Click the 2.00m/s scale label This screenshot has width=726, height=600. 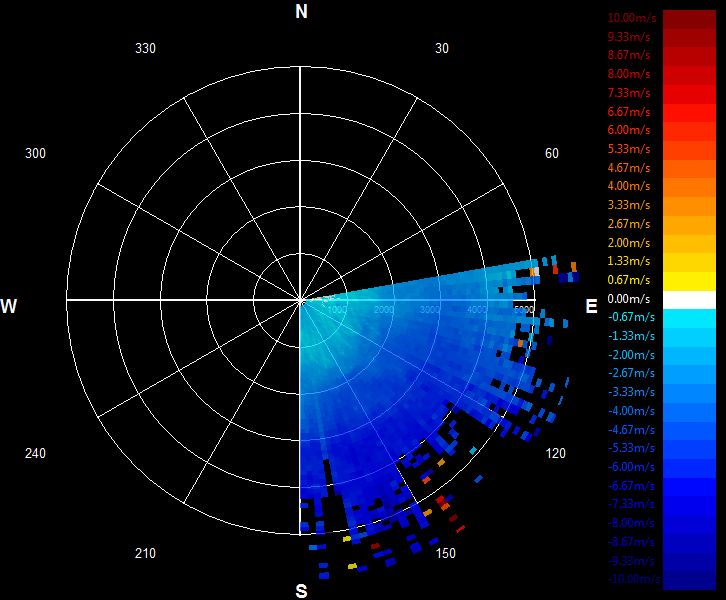tap(629, 243)
